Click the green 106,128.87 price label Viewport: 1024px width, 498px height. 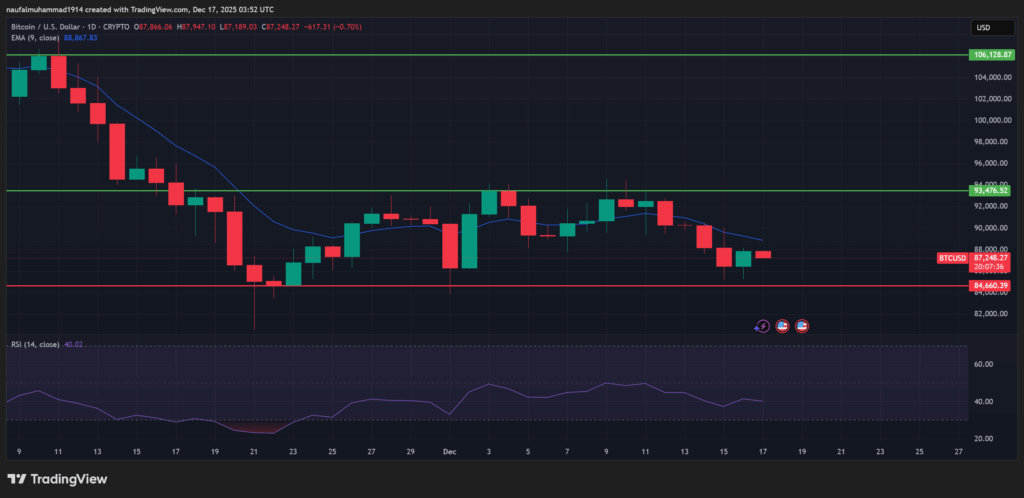(x=993, y=55)
